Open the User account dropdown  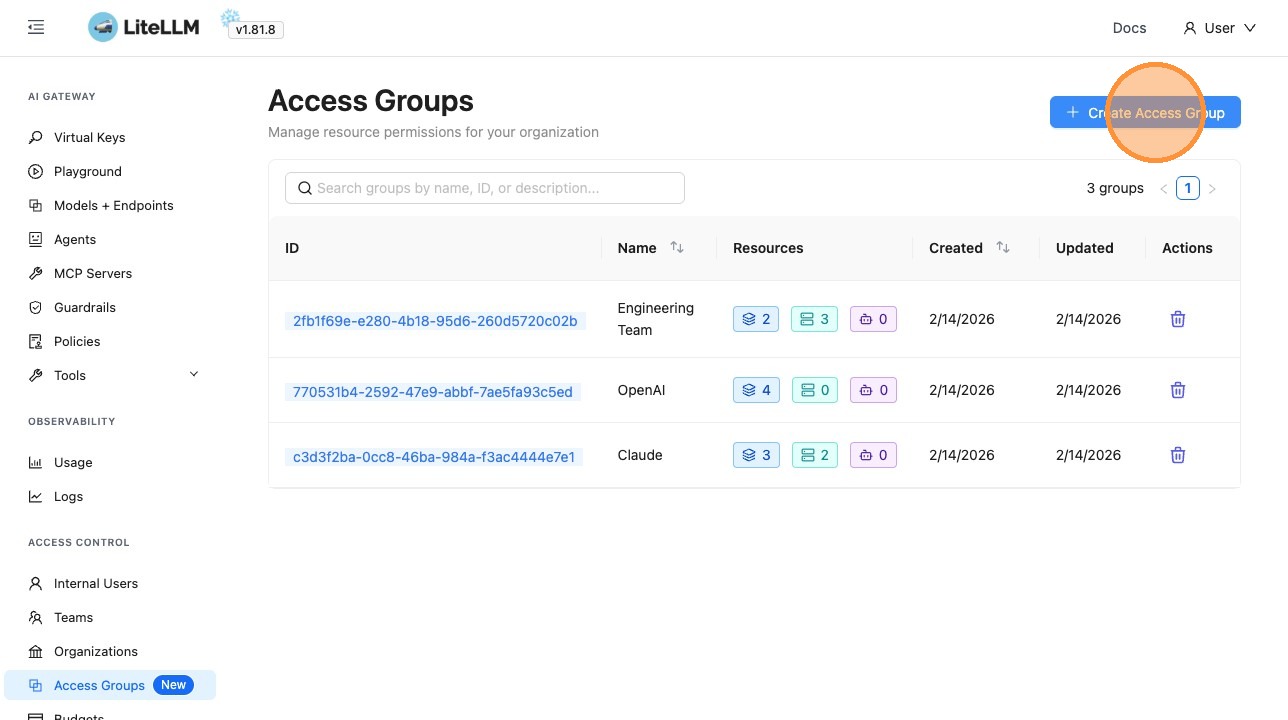click(1219, 28)
